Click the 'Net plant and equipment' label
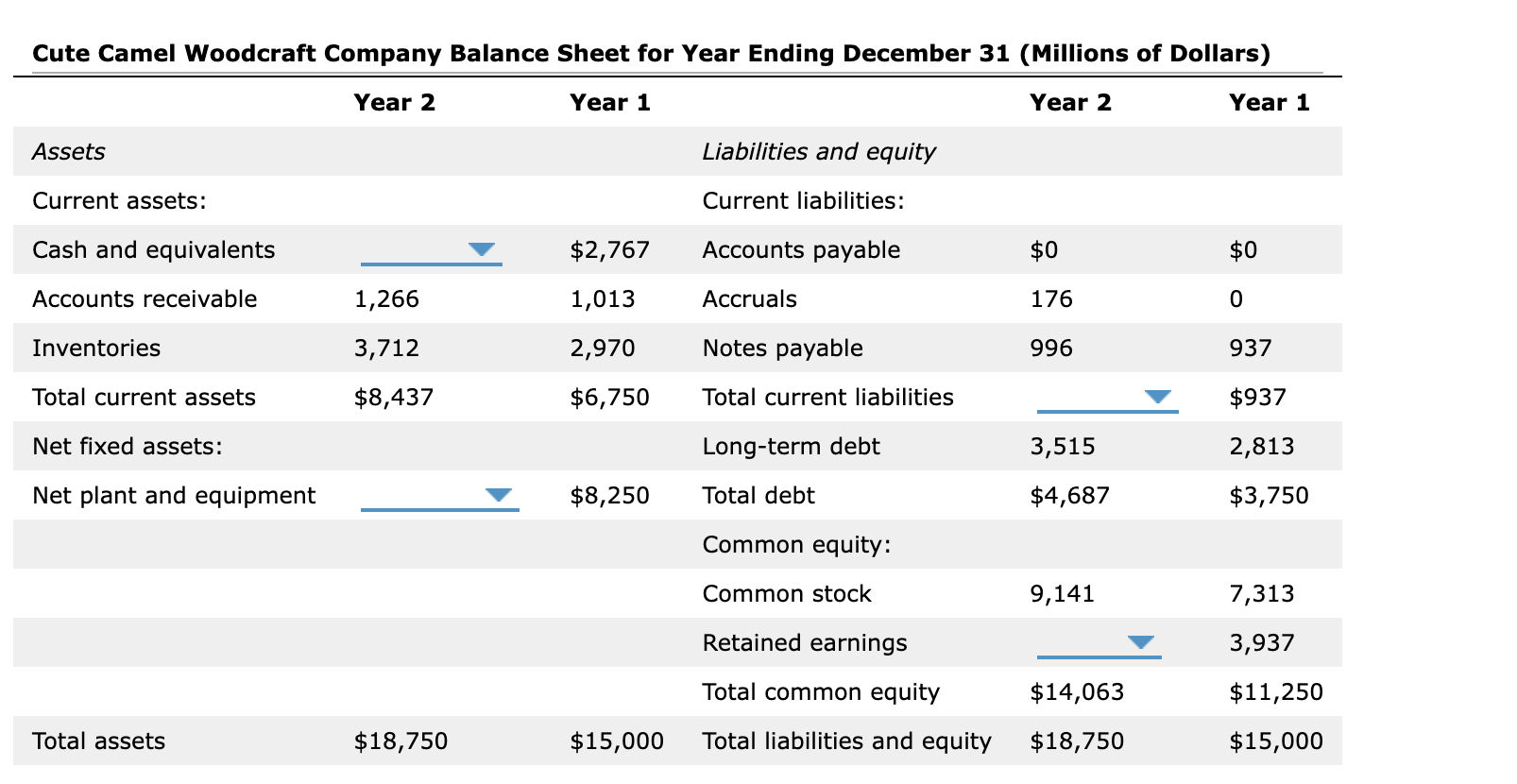This screenshot has width=1517, height=784. [x=174, y=496]
